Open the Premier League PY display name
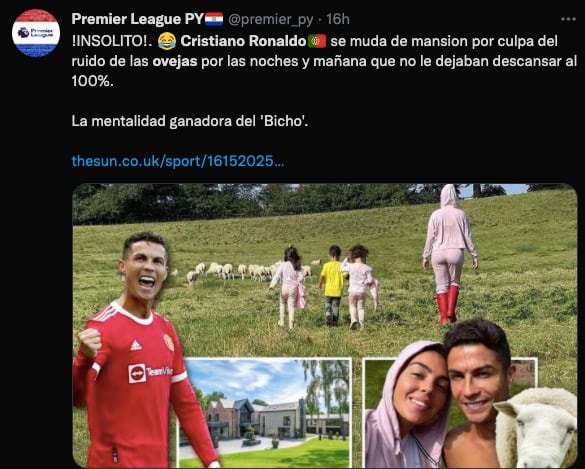The height and width of the screenshot is (469, 585). pyautogui.click(x=138, y=19)
